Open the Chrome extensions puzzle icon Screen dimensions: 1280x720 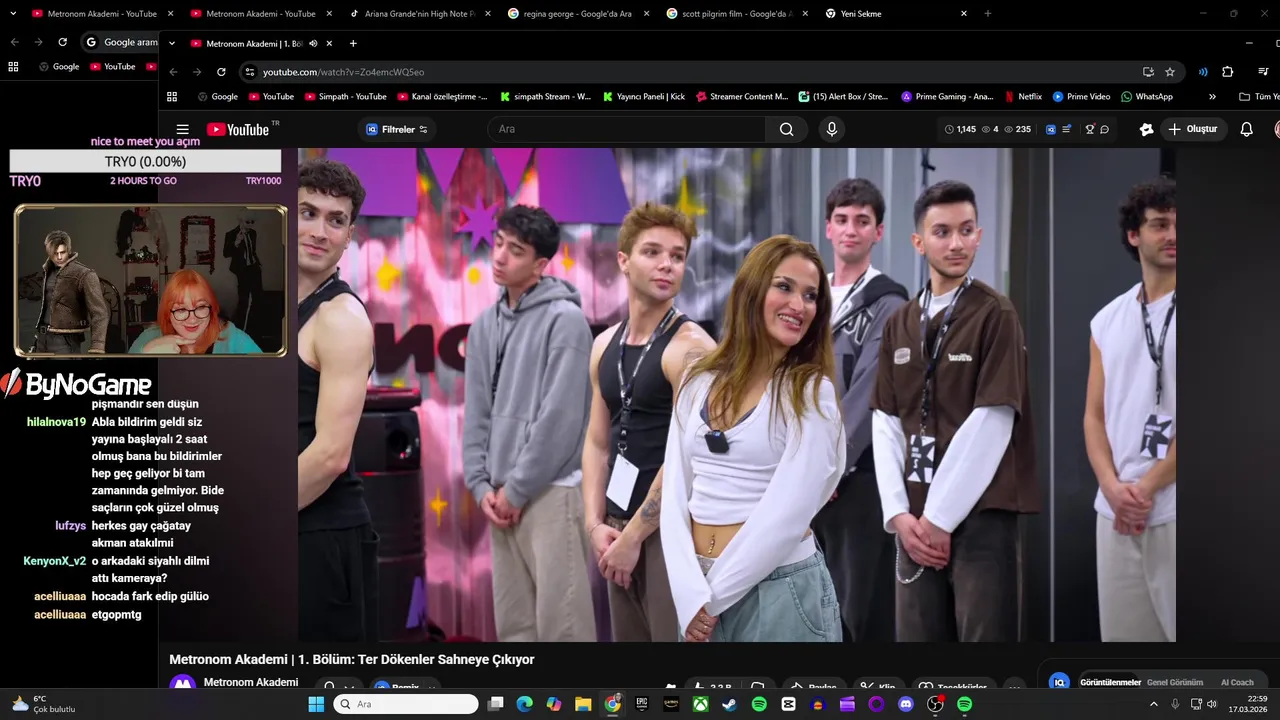(1227, 72)
